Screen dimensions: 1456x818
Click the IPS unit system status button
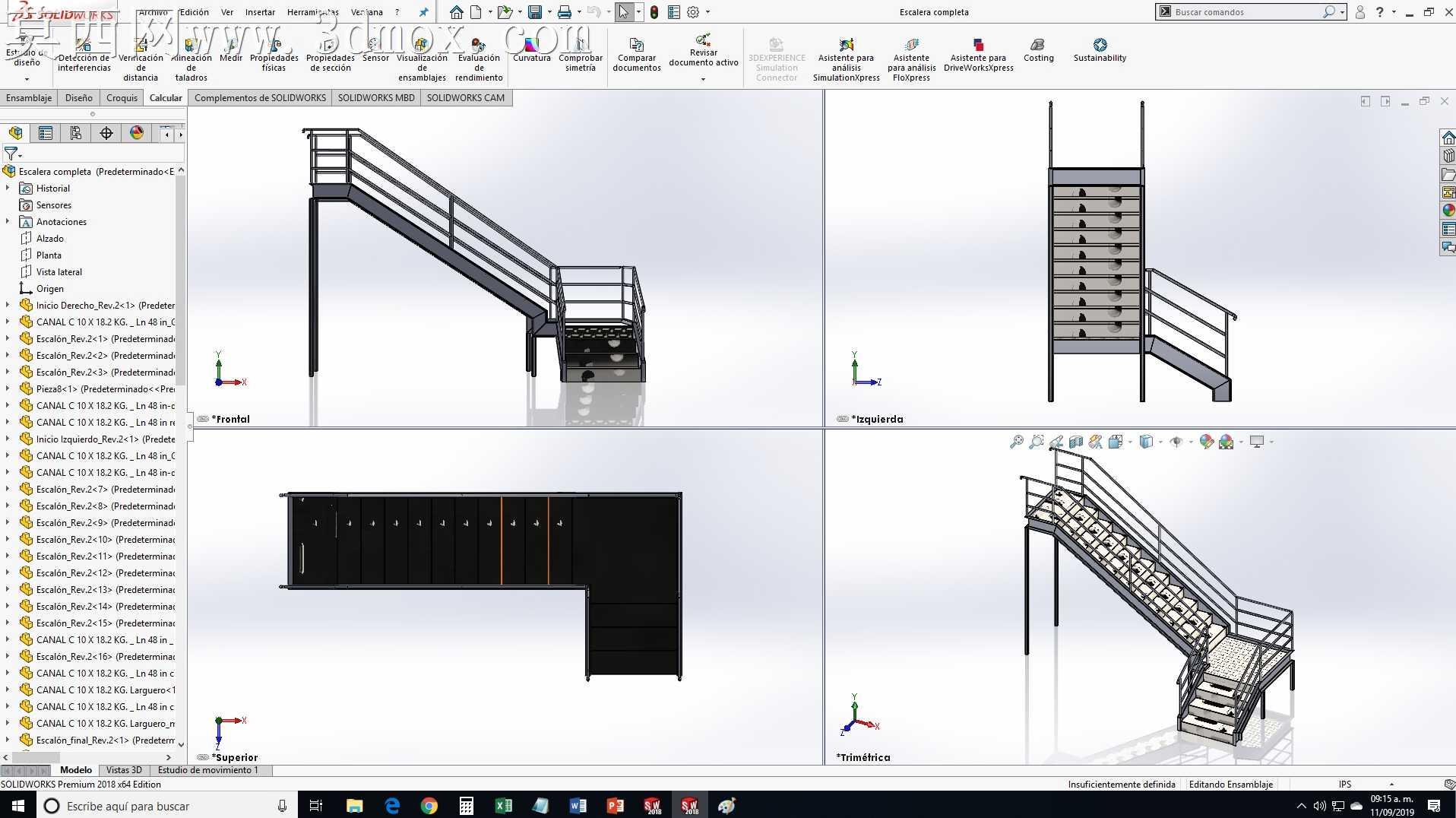coord(1345,785)
